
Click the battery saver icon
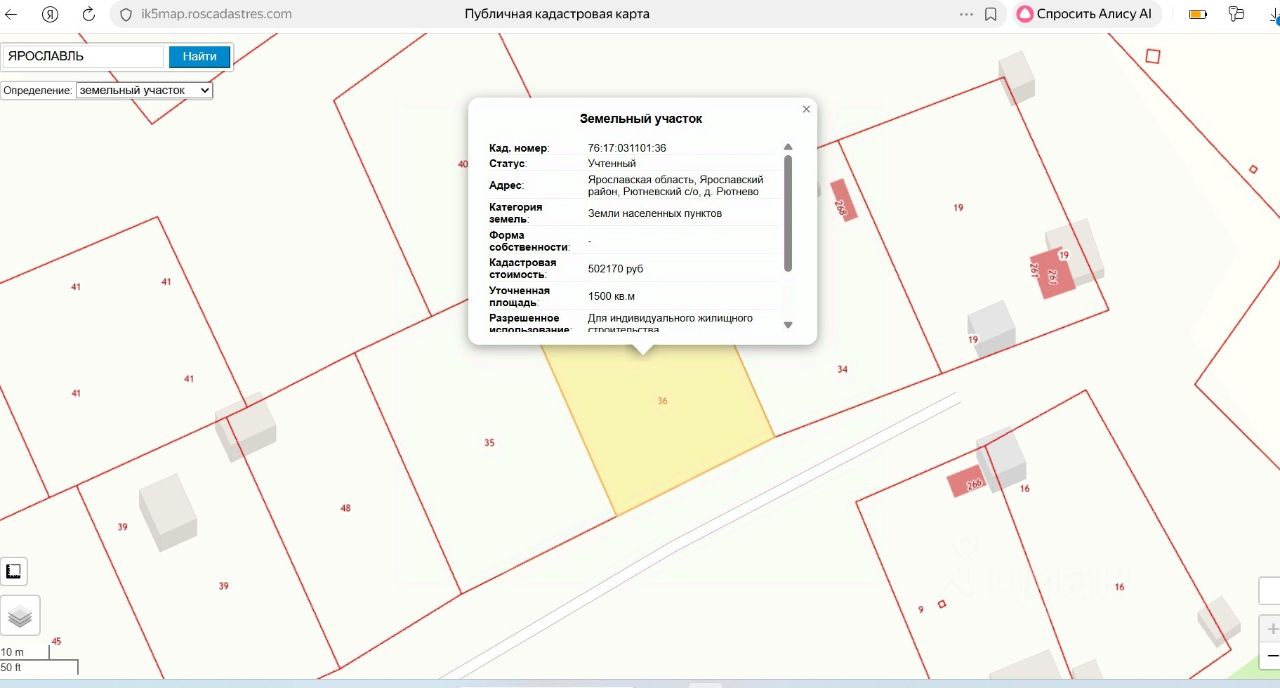point(1197,14)
